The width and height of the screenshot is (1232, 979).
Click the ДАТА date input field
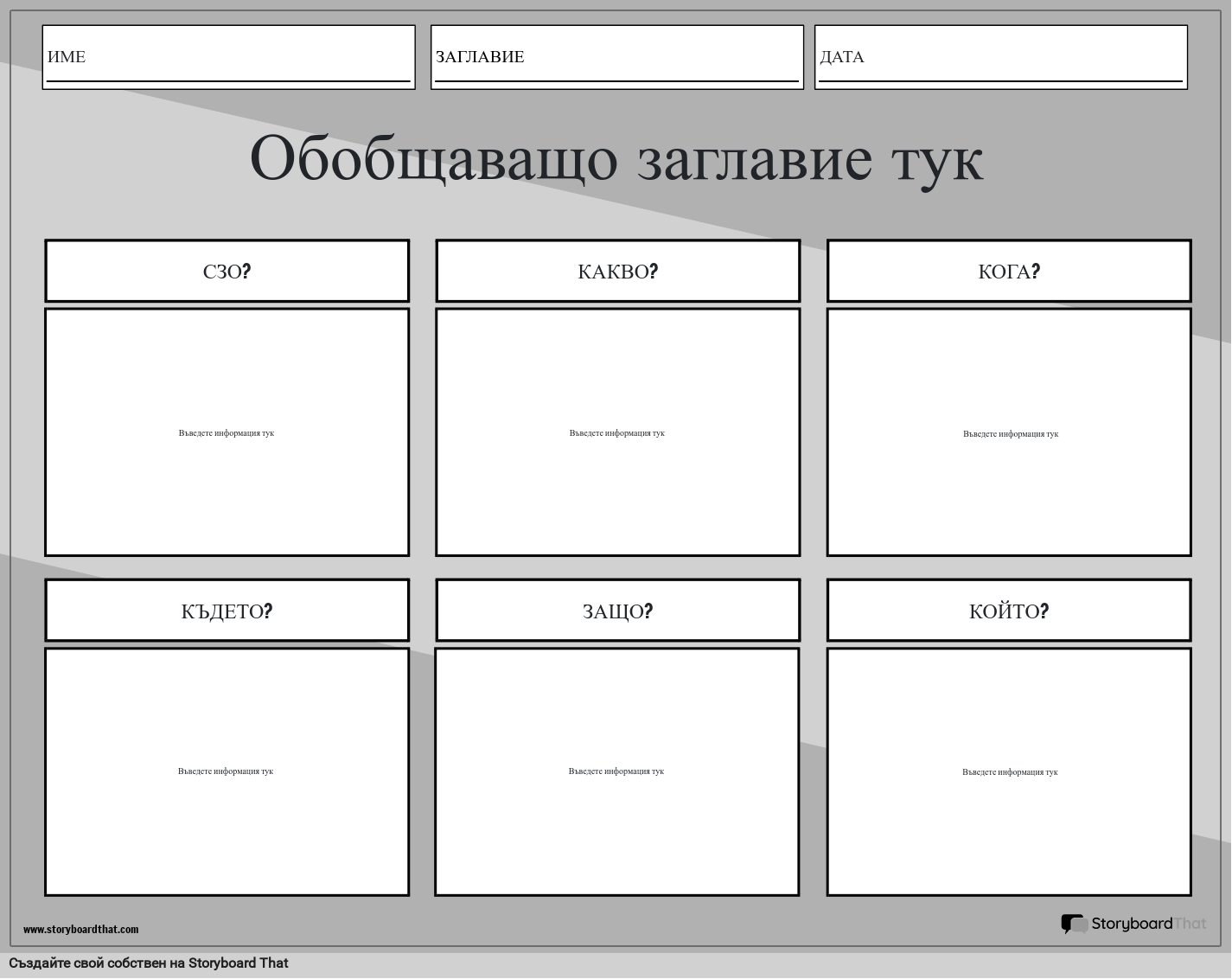point(1000,57)
